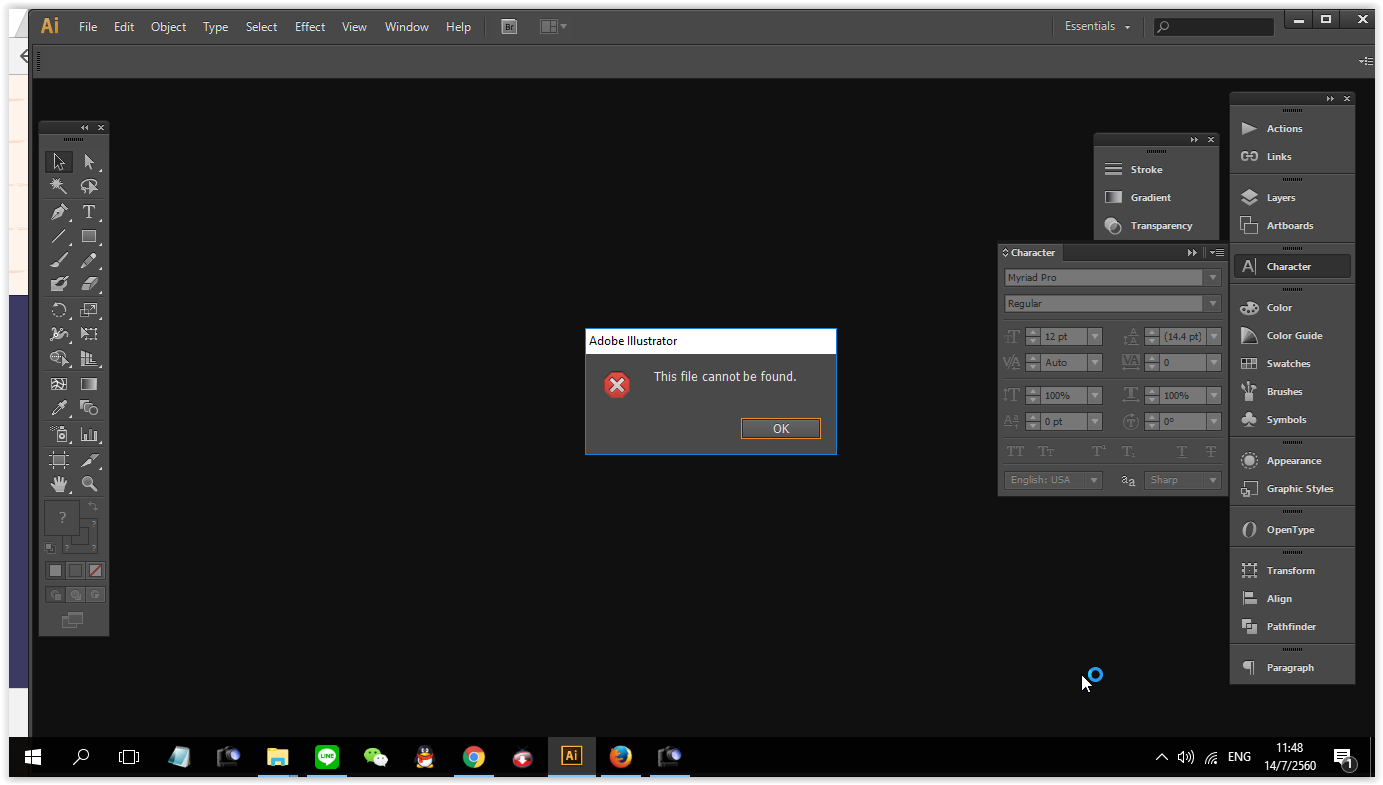Toggle Subscript text style
Viewport: 1383px width, 785px height.
coord(1128,452)
